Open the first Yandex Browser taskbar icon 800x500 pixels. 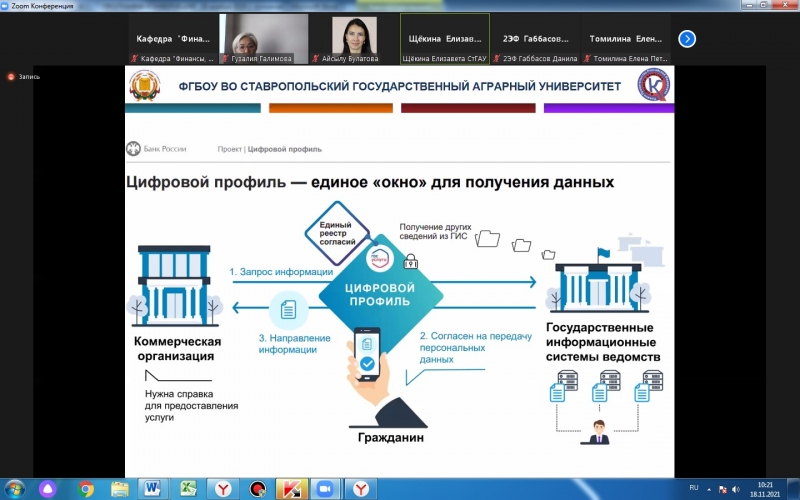pyautogui.click(x=222, y=489)
